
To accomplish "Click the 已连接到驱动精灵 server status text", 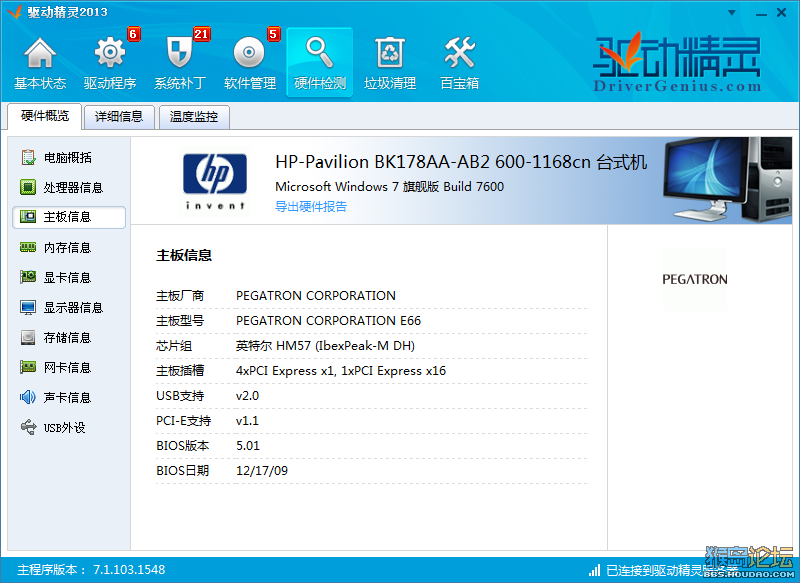I will pos(671,570).
